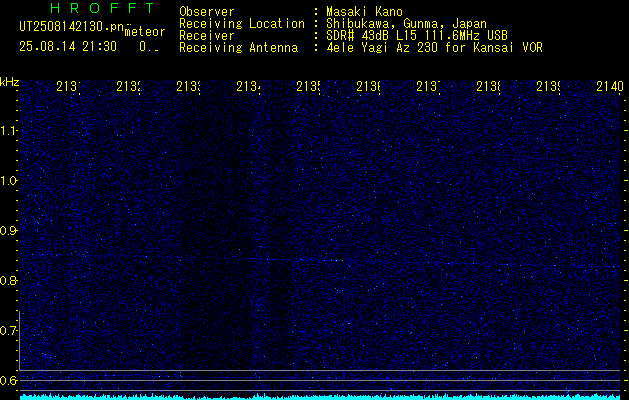Click the 0.7 frequency axis label
Image resolution: width=629 pixels, height=400 pixels.
9,330
